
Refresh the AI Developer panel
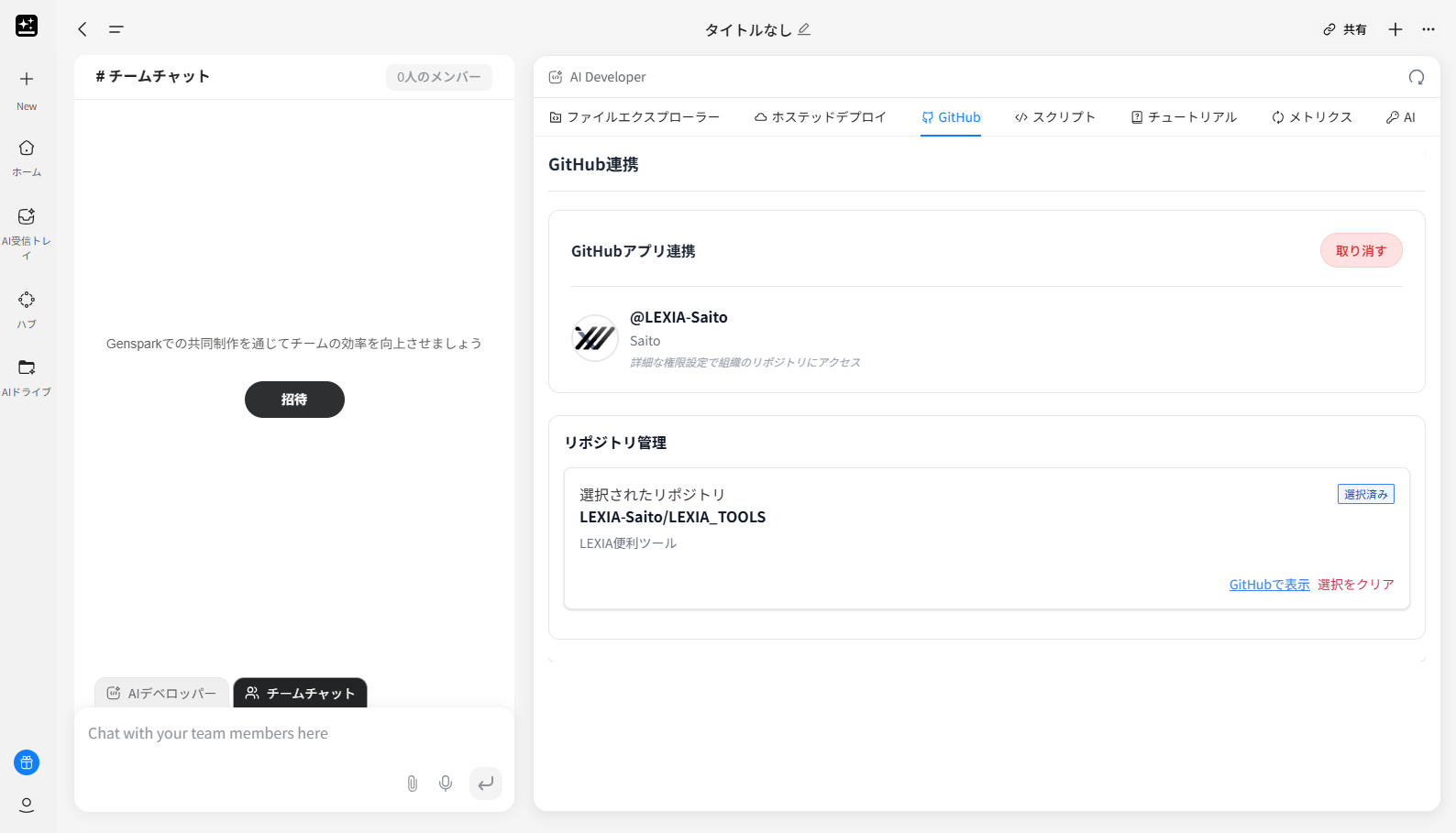(1417, 77)
